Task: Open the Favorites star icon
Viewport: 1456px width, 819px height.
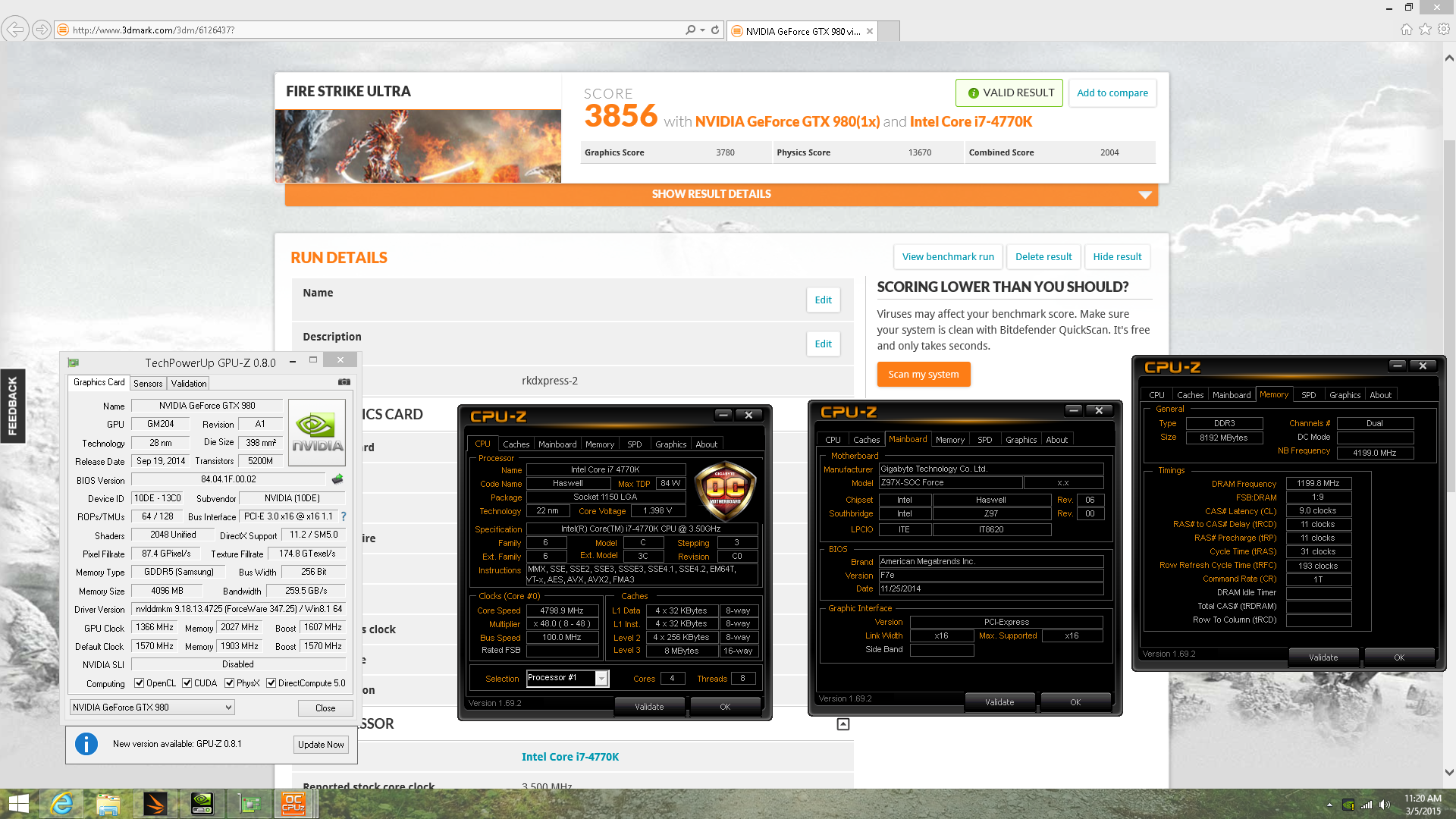Action: [1426, 29]
